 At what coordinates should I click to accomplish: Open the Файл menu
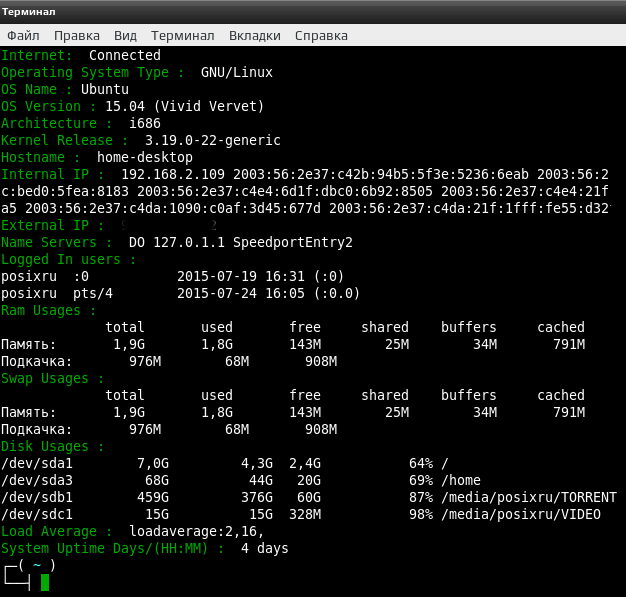click(23, 36)
